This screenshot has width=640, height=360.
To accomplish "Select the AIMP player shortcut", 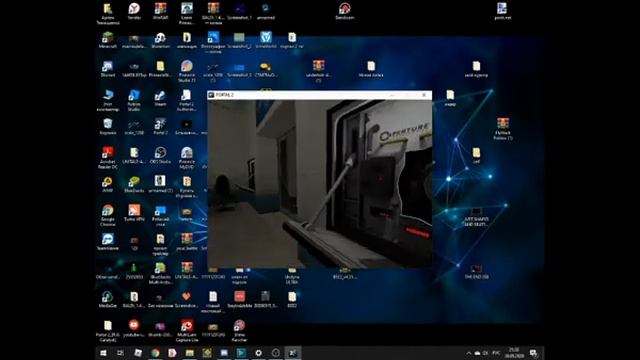I will coord(108,184).
